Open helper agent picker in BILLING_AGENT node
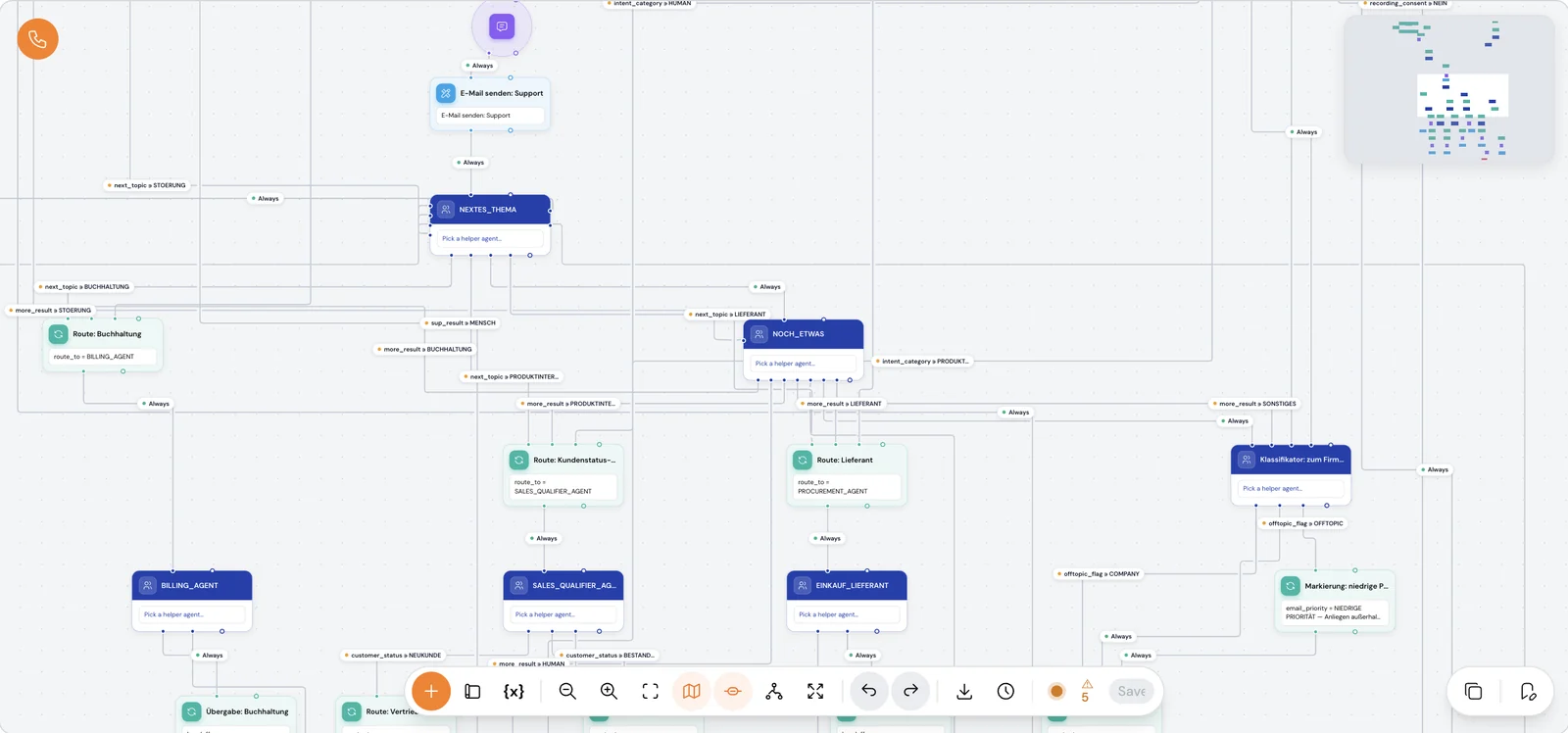This screenshot has width=1568, height=733. pyautogui.click(x=192, y=614)
